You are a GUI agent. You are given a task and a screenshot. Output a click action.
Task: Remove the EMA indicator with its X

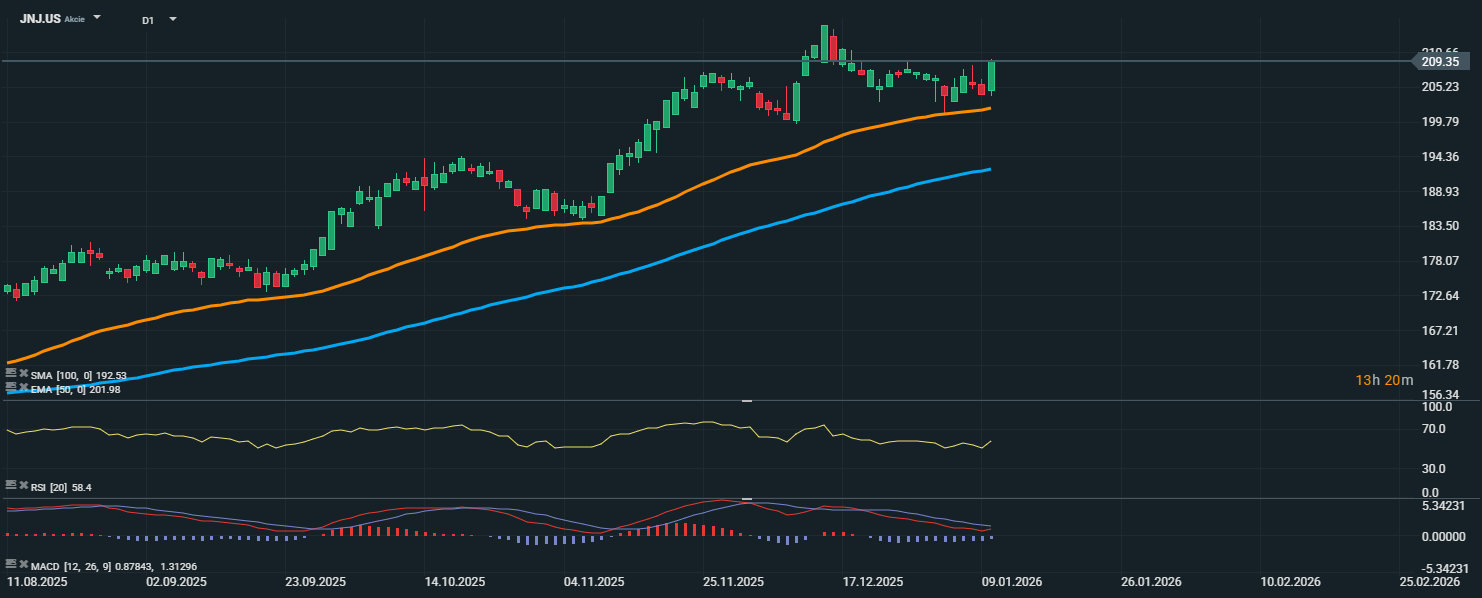pos(23,386)
